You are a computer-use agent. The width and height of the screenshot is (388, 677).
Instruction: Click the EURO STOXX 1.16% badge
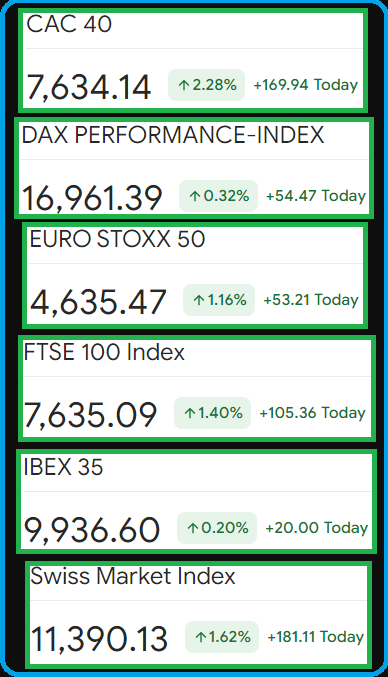[219, 300]
